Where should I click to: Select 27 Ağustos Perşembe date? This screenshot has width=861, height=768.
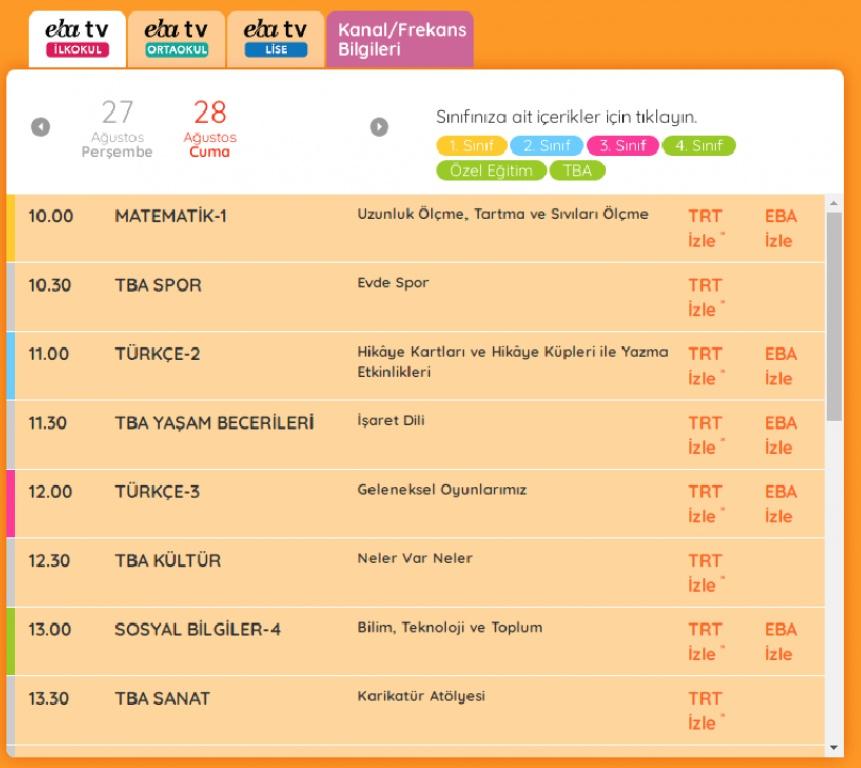(117, 128)
